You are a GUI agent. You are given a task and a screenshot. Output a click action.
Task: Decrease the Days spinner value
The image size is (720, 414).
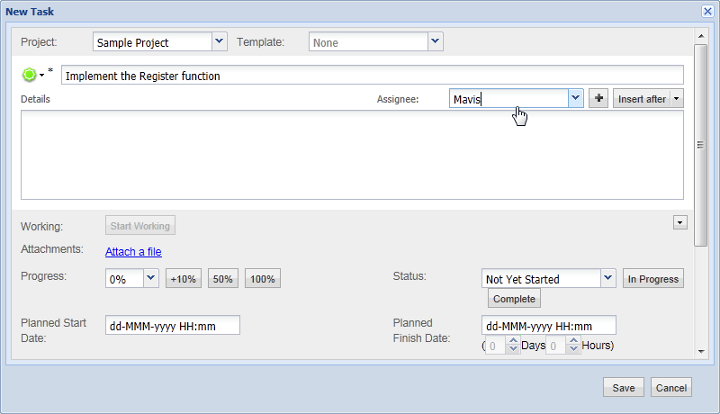pos(513,349)
